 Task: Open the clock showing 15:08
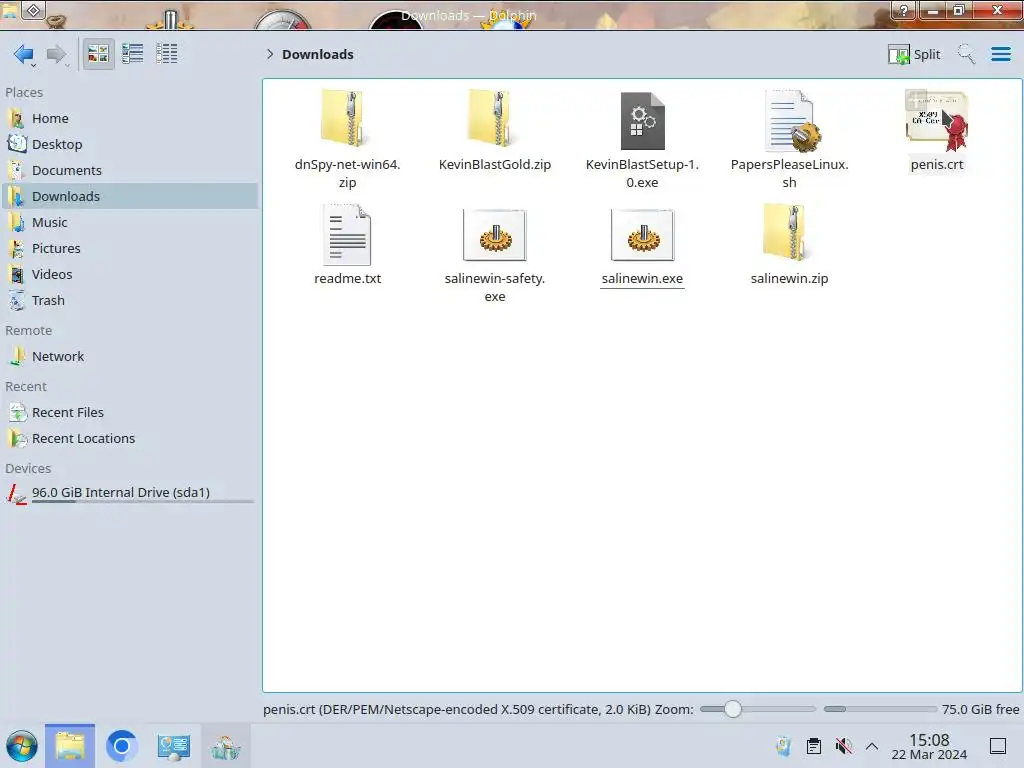coord(929,746)
